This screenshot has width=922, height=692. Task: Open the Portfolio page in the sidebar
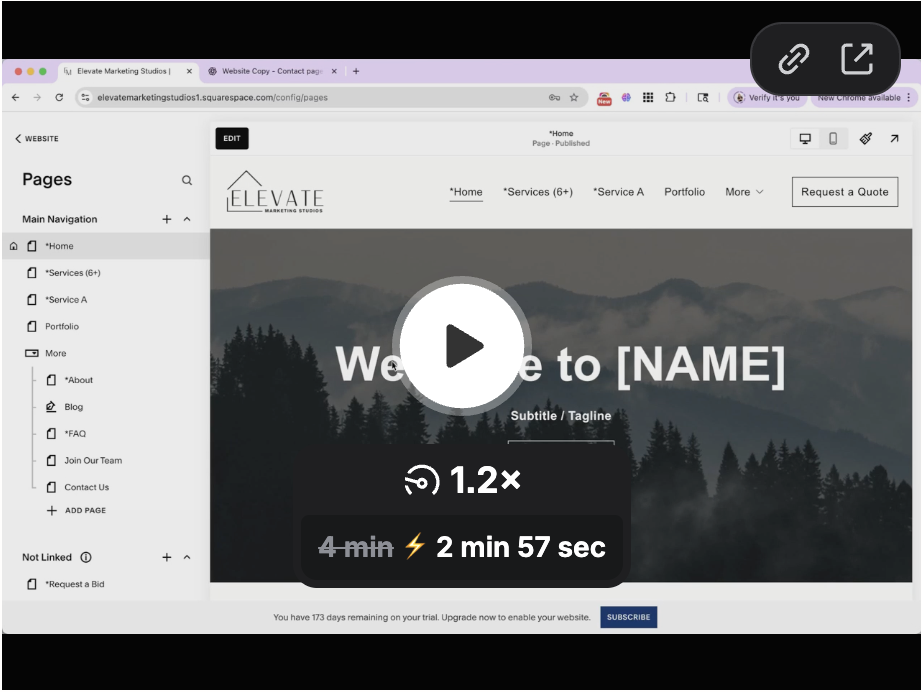click(62, 326)
